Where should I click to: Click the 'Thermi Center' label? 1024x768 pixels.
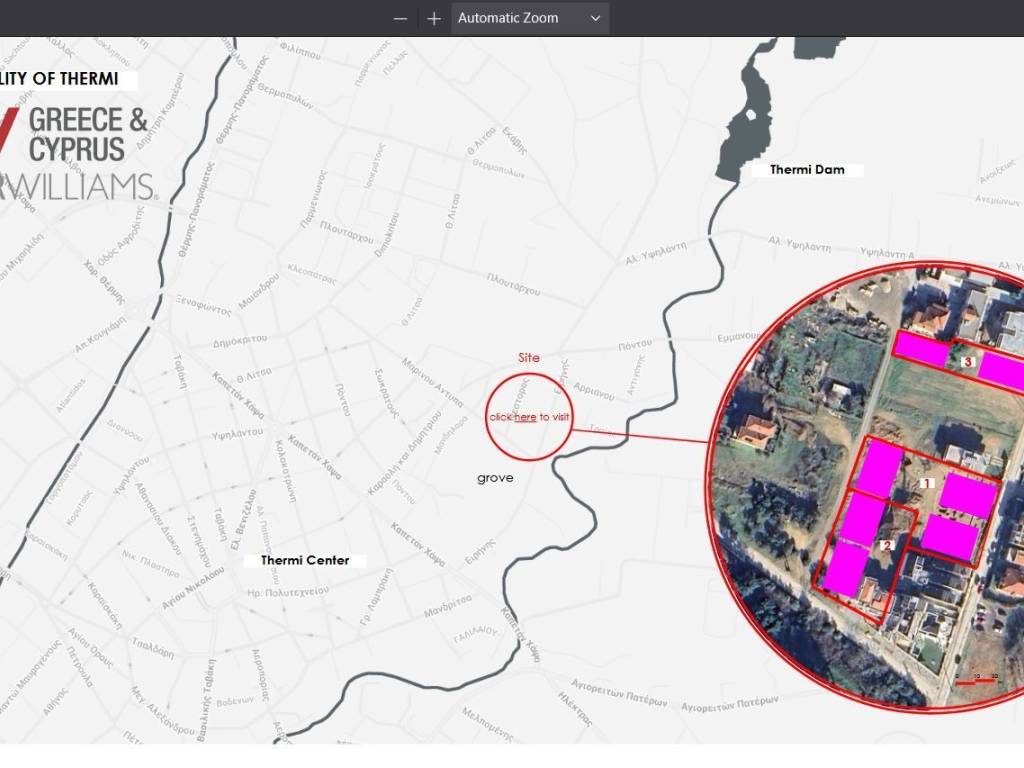[305, 560]
